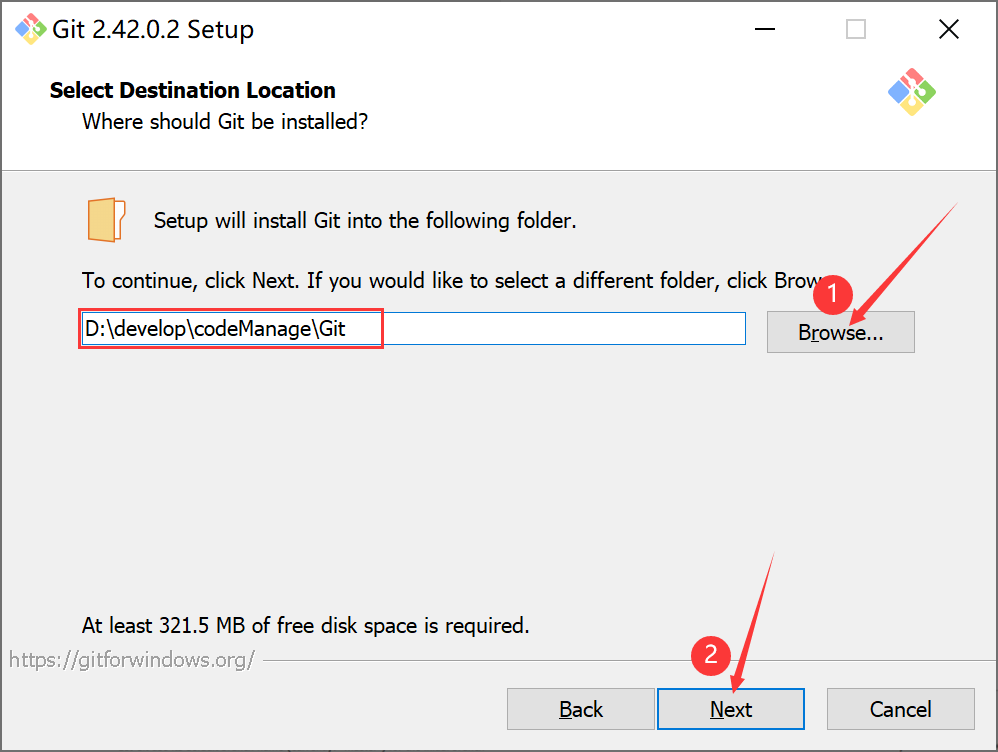Close the Git Setup window

tap(948, 29)
